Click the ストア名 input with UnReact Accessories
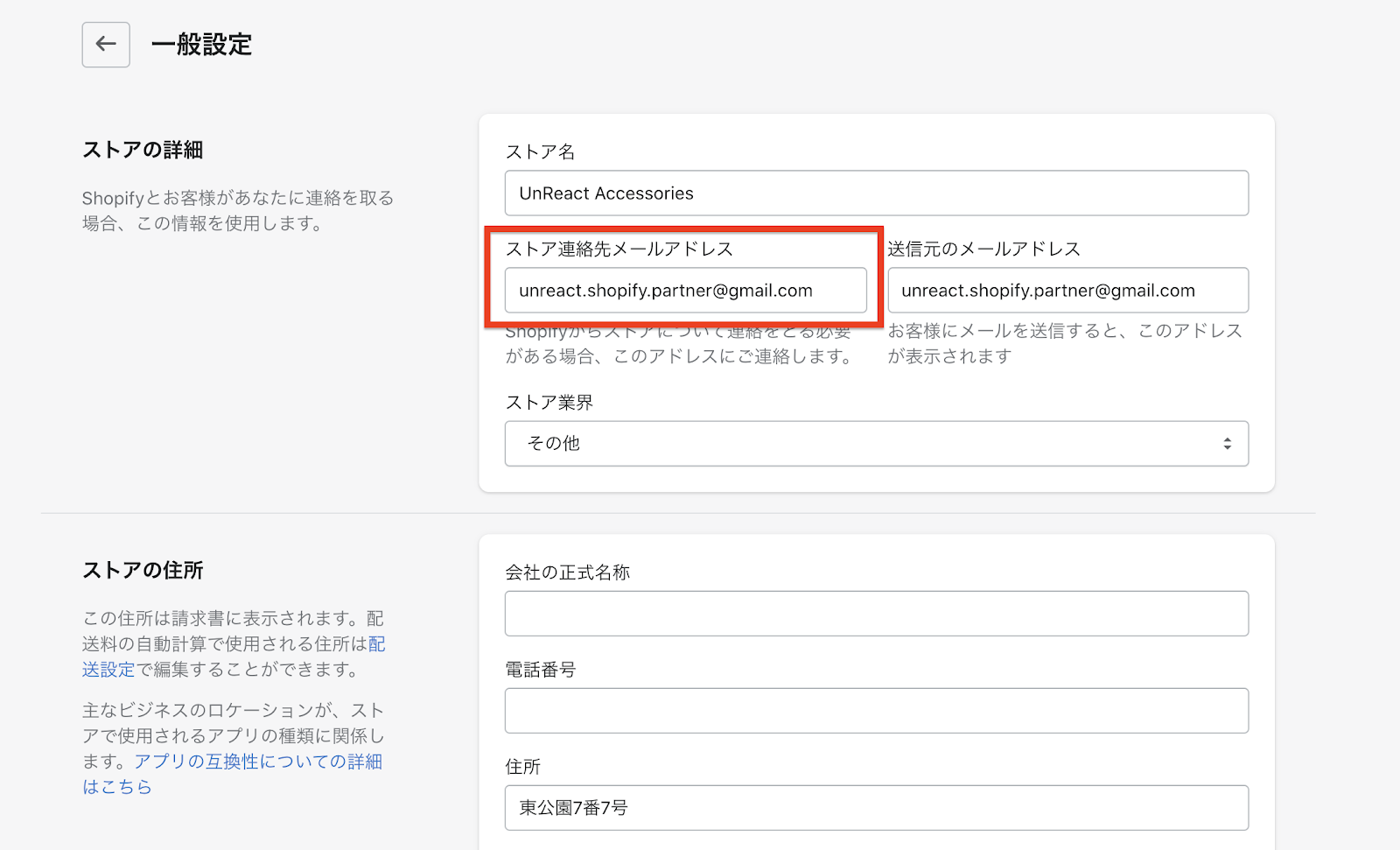This screenshot has width=1400, height=850. click(876, 193)
